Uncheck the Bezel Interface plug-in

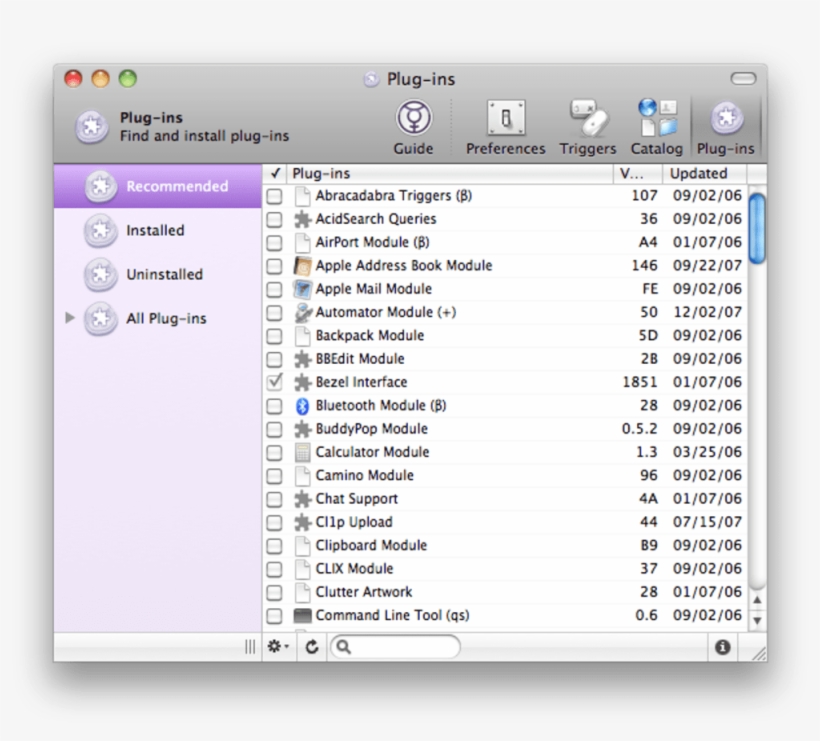(274, 382)
